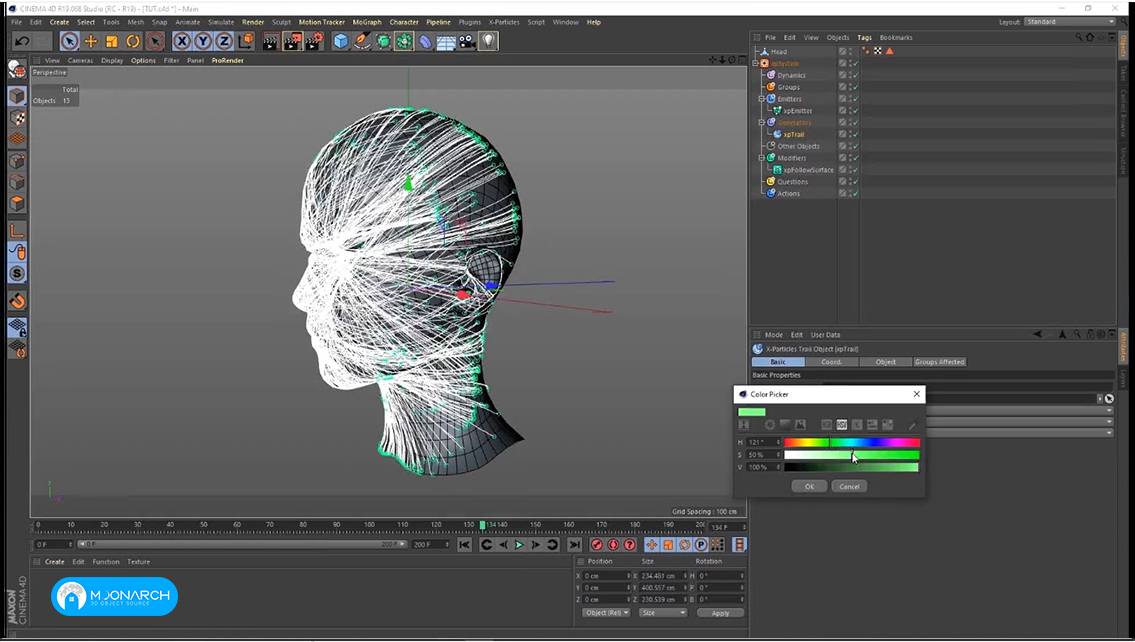Select the spline Pen tool
The width and height of the screenshot is (1135, 642).
(x=361, y=41)
